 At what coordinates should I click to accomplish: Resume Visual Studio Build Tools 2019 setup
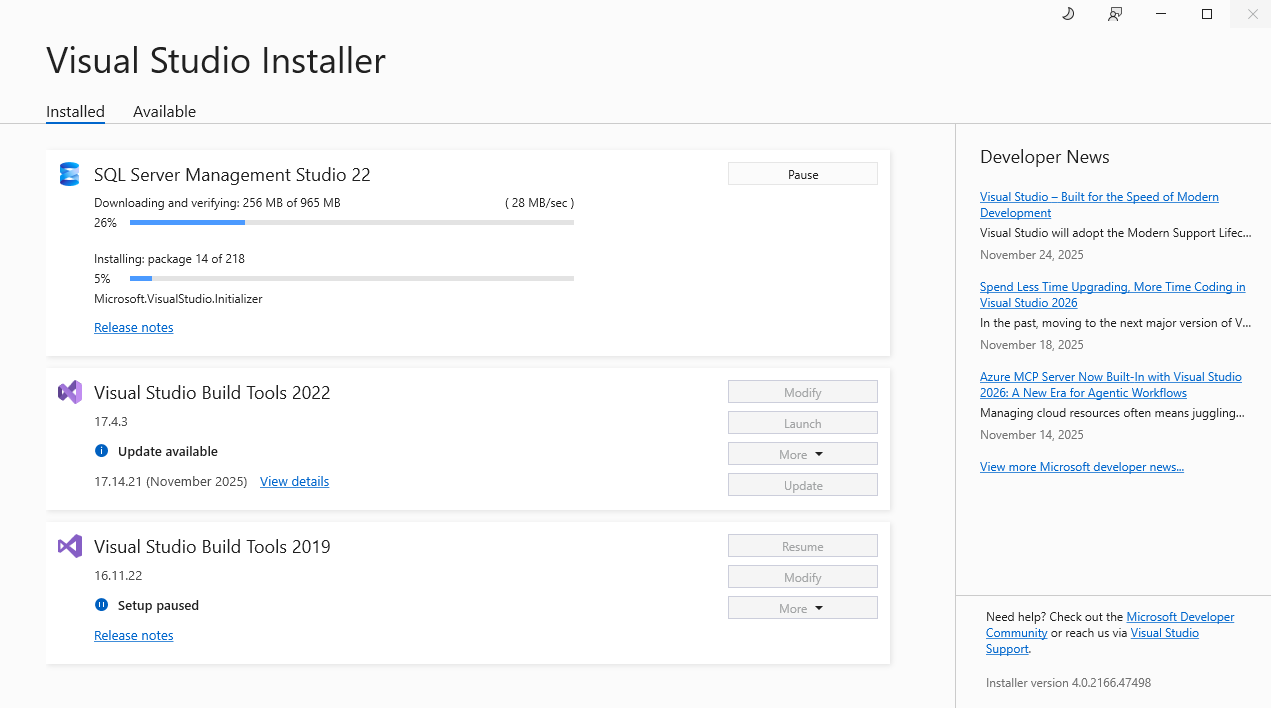(x=802, y=545)
